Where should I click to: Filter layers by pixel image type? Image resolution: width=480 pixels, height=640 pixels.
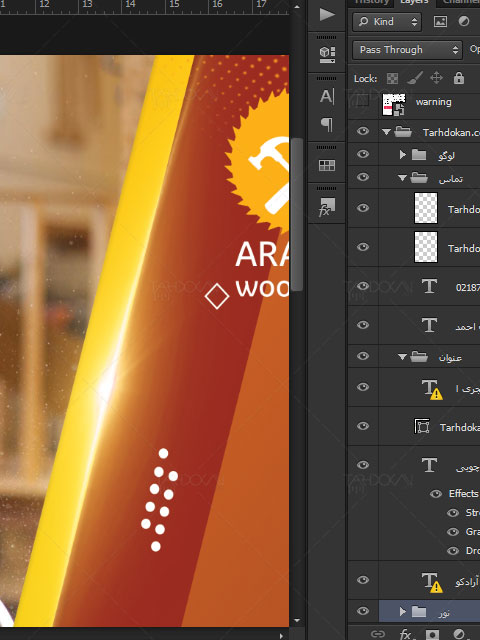(x=440, y=22)
